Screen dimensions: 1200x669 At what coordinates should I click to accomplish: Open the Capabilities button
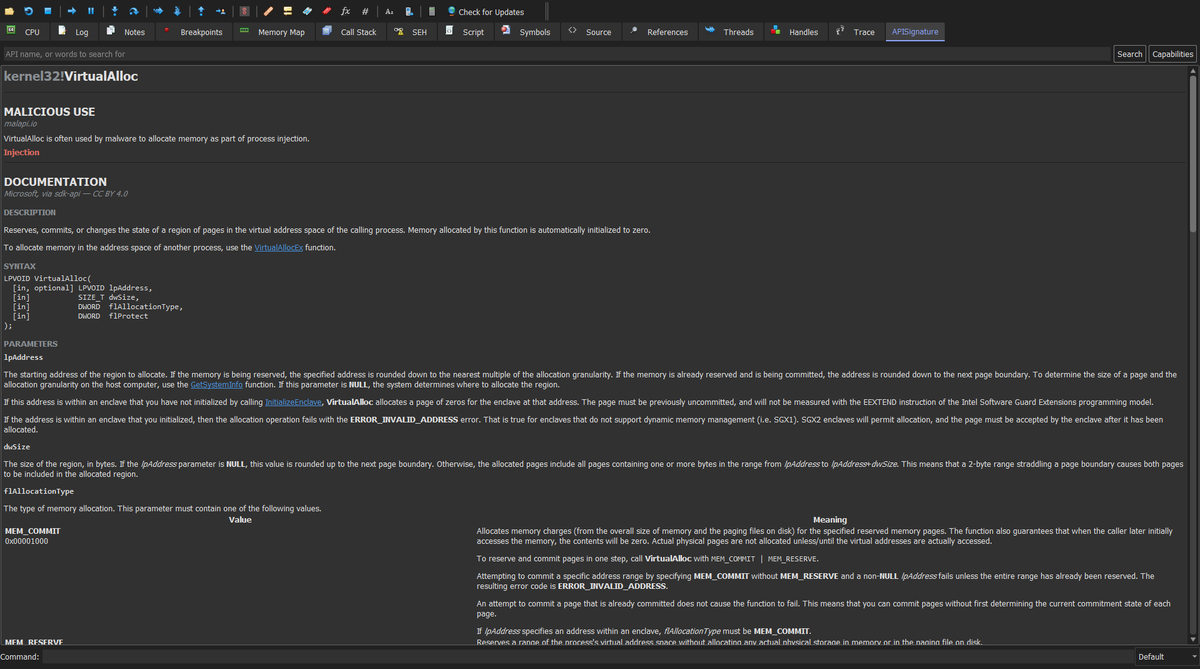click(x=1172, y=54)
